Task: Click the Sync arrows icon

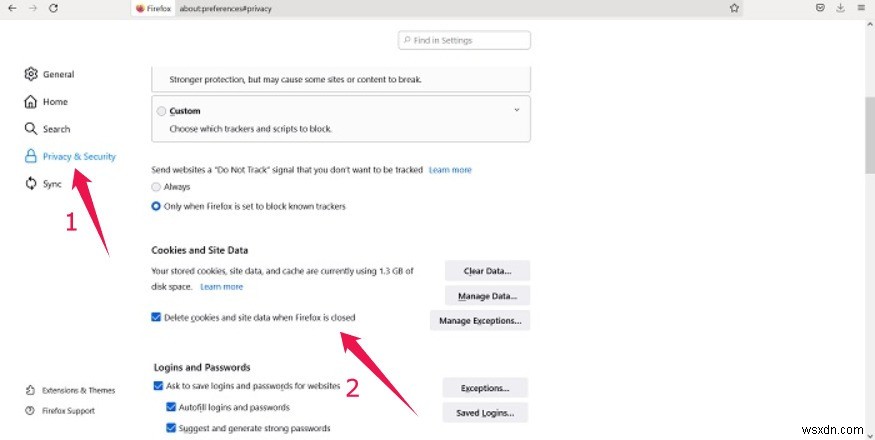Action: pyautogui.click(x=31, y=183)
